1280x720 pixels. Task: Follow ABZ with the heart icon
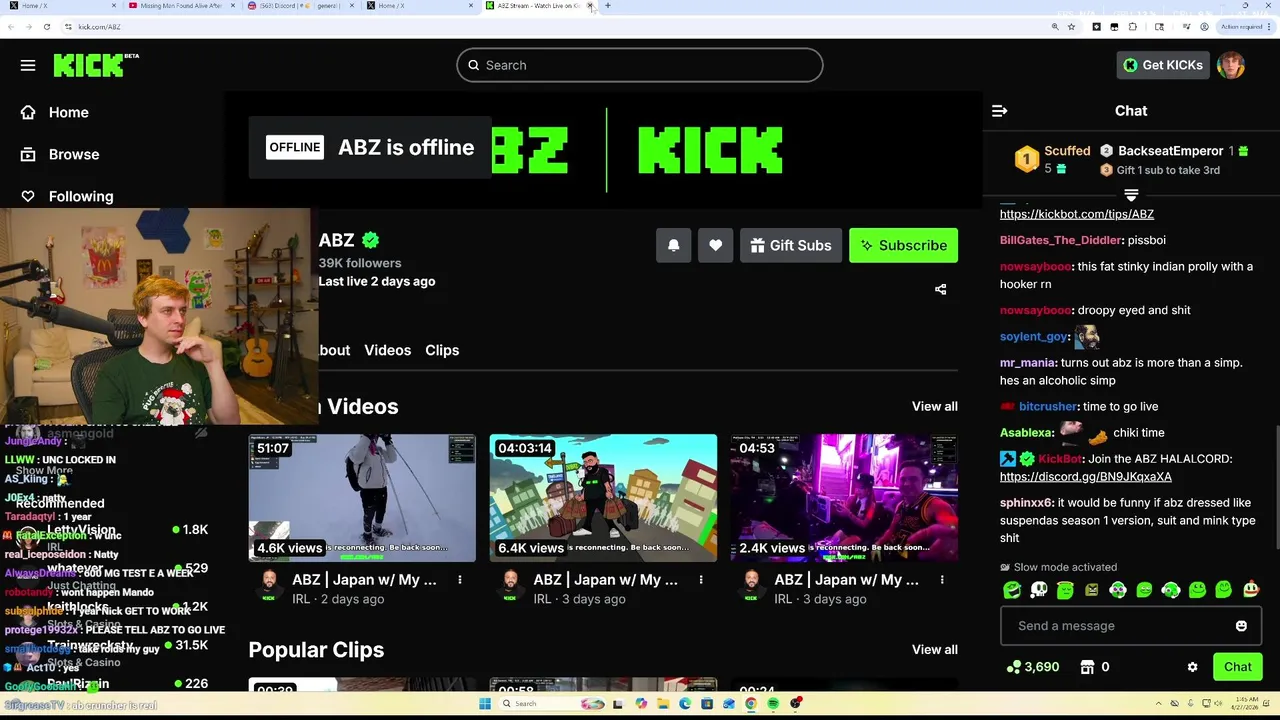pos(716,245)
